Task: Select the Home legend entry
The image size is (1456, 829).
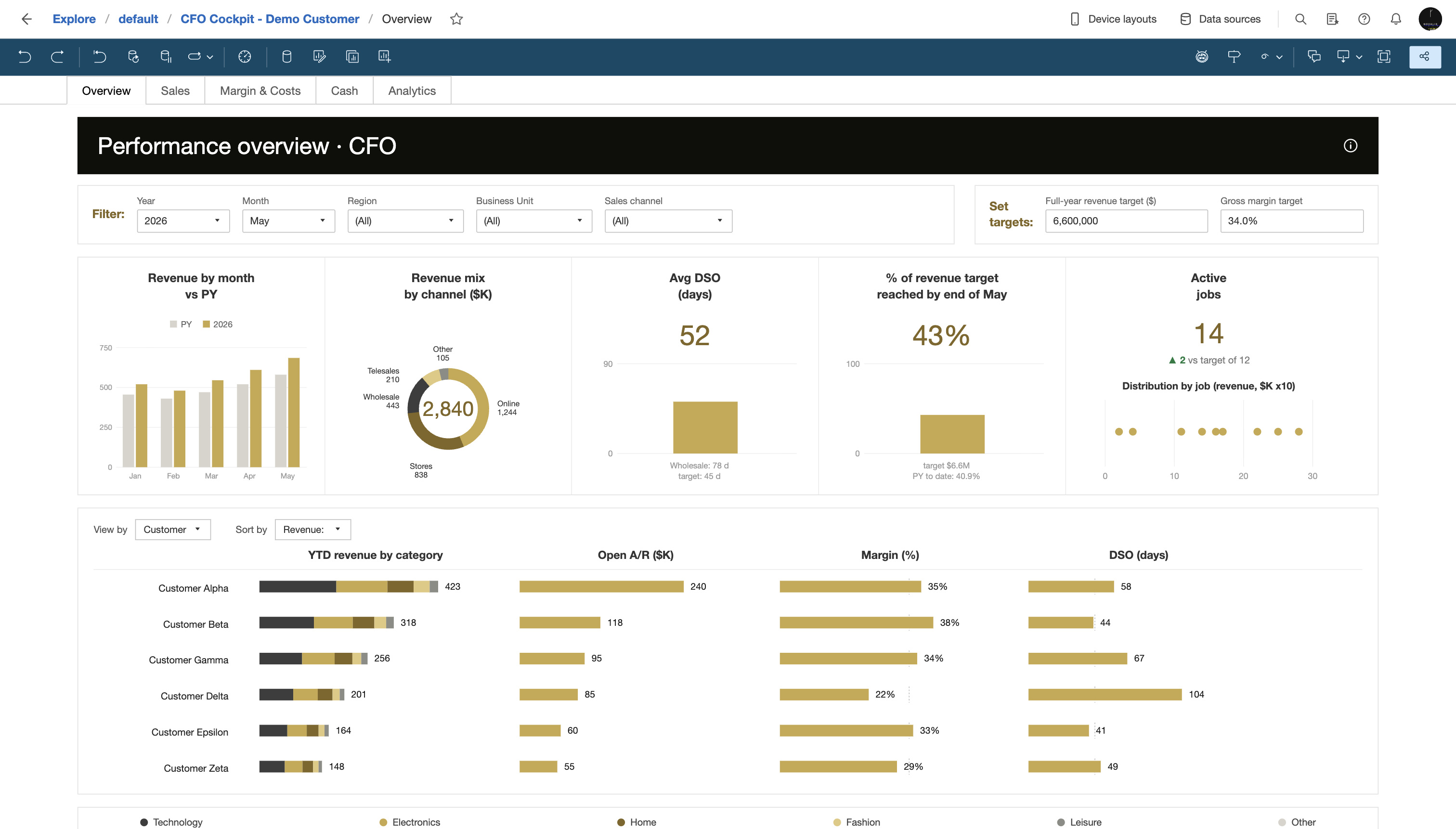Action: (637, 822)
